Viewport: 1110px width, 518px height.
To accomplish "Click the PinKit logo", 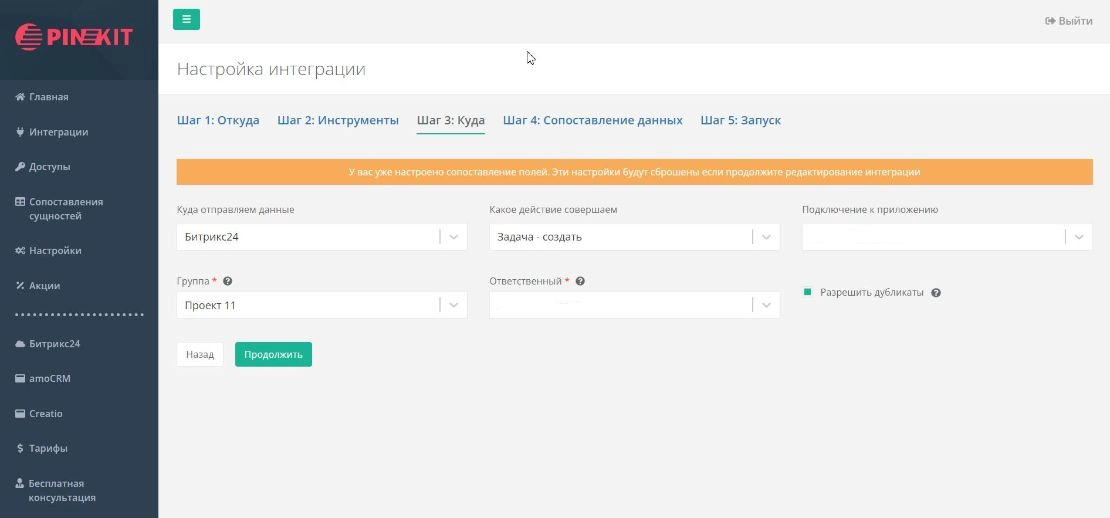I will [73, 37].
